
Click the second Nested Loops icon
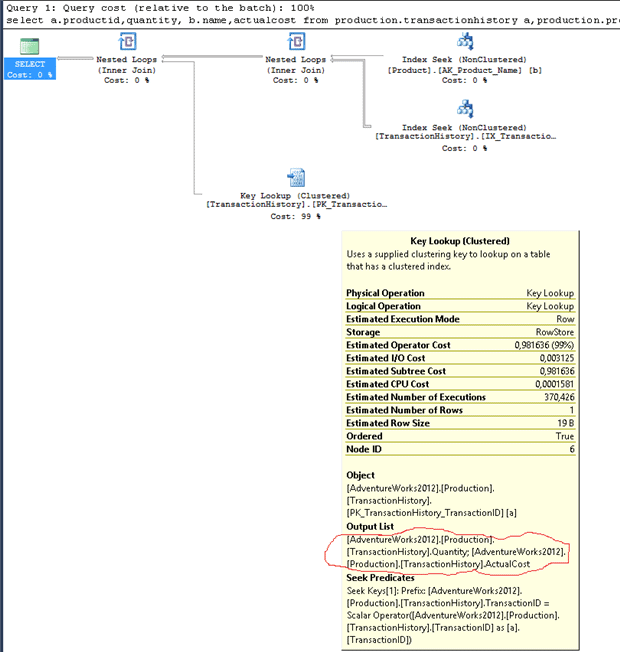tap(296, 41)
